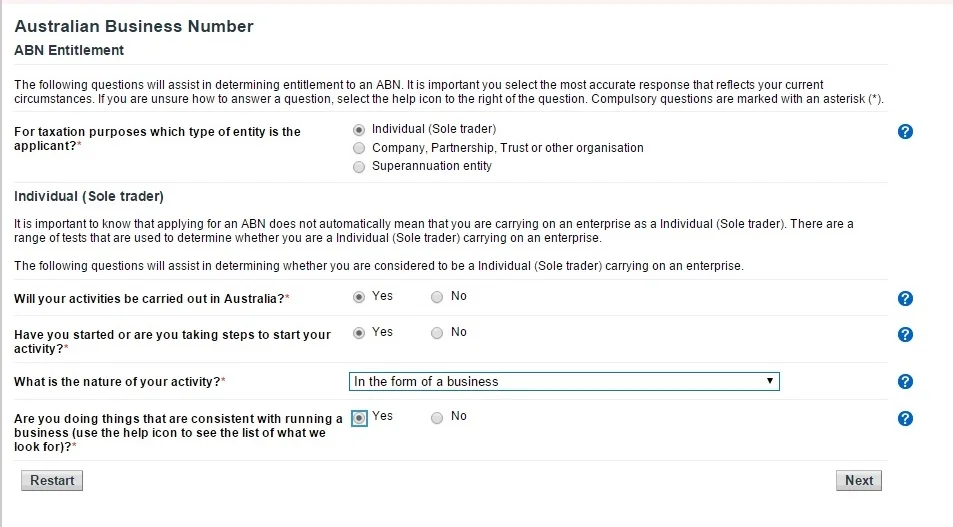
Task: Click the bold Individual (Sole trader) section heading
Action: [x=89, y=196]
